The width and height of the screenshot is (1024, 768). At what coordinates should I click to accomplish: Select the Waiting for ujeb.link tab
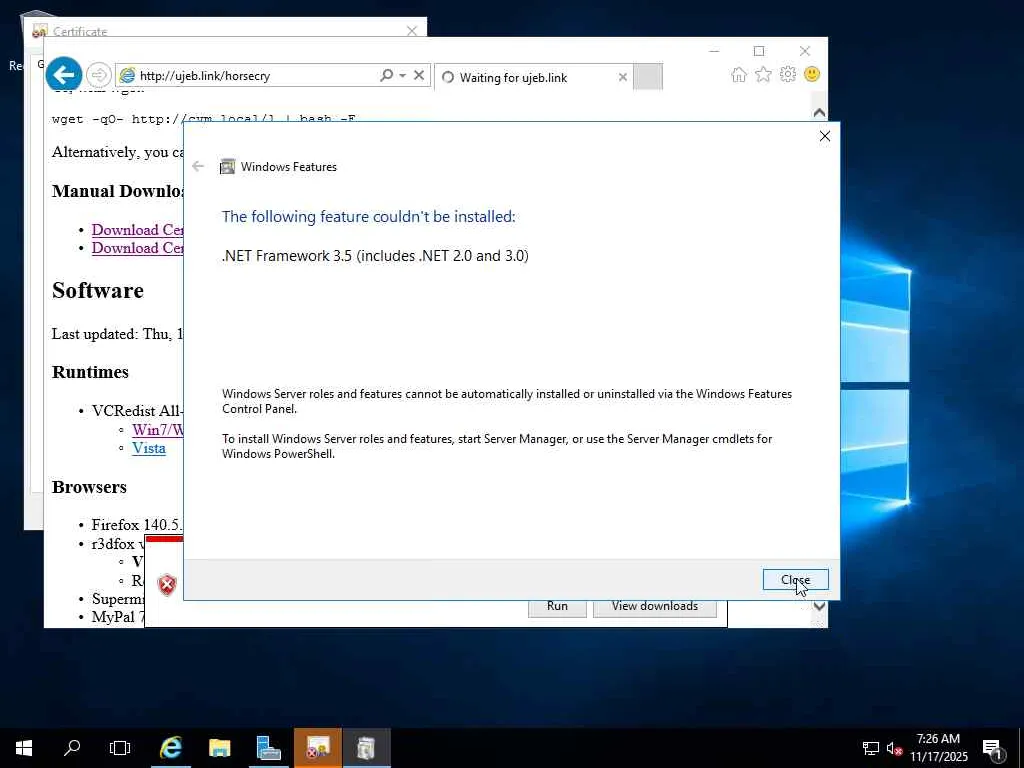click(532, 77)
